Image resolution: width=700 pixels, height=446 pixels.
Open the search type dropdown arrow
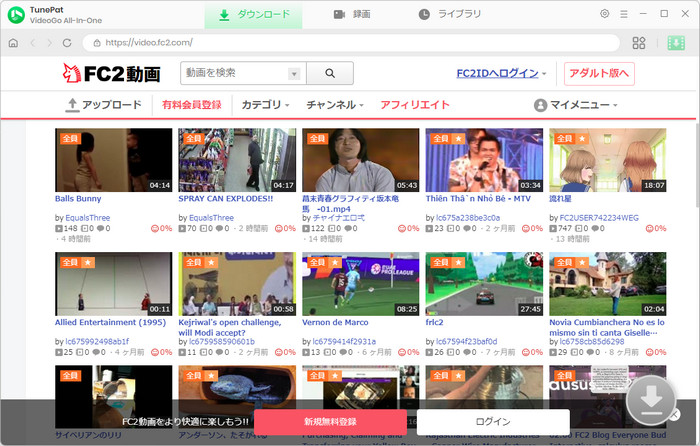(294, 74)
